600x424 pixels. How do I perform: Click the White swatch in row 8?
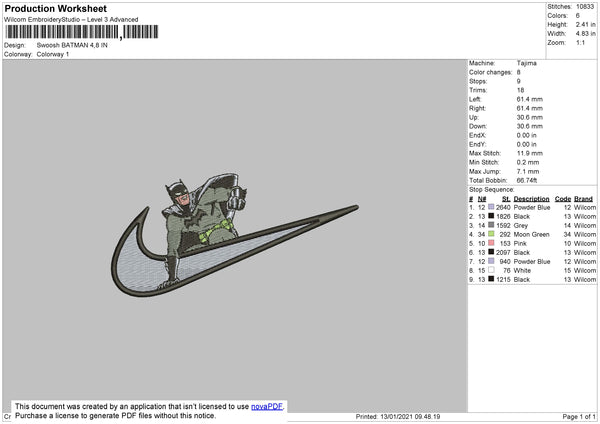tap(491, 270)
